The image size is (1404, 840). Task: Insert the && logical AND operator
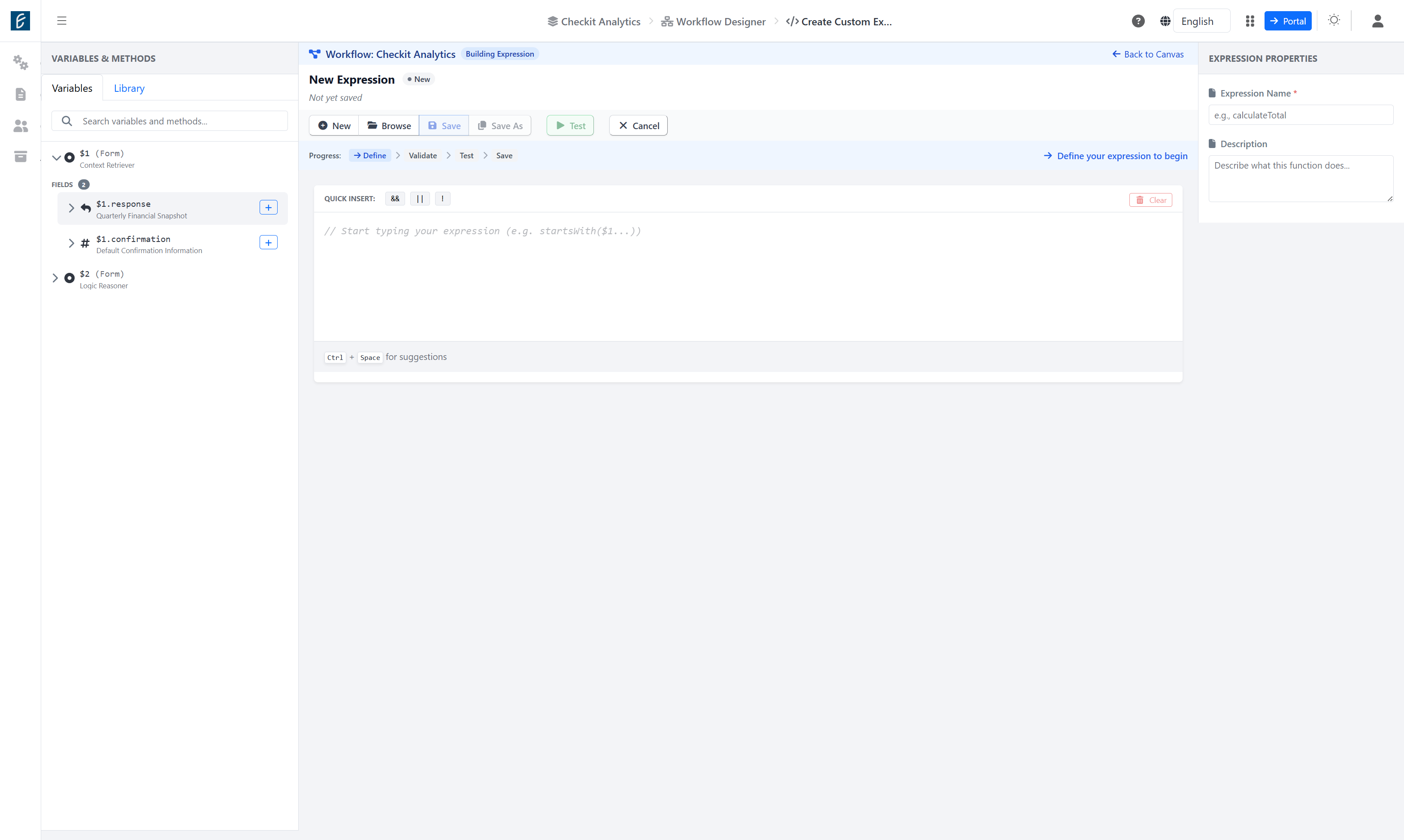395,199
